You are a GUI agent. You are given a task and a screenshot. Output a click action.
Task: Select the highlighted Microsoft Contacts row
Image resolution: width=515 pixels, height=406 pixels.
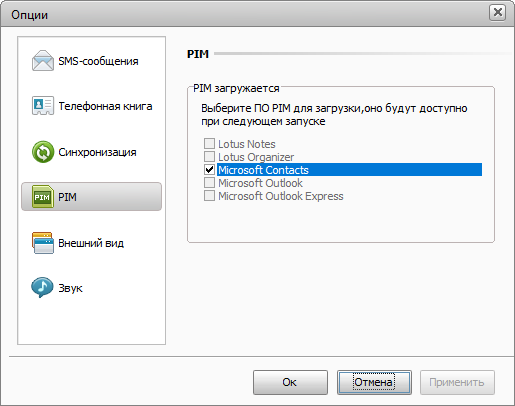point(349,170)
